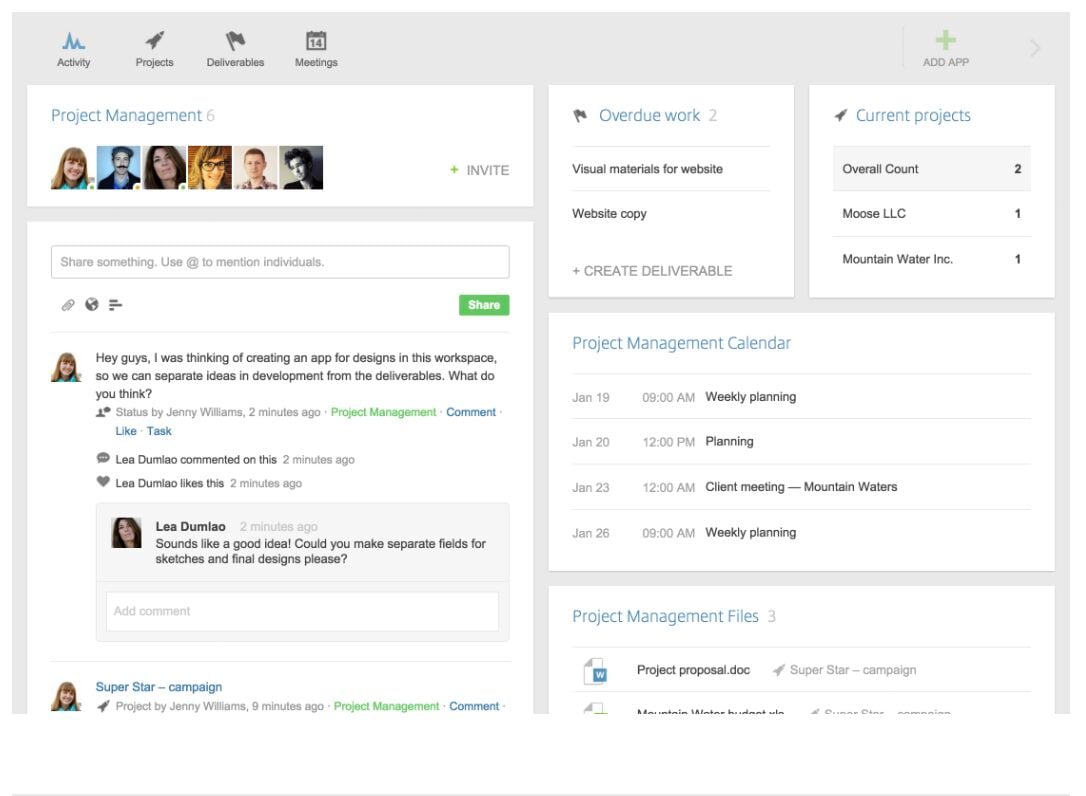This screenshot has height=796, width=1086.
Task: Open the Super Star – campaign project link
Action: tap(159, 687)
